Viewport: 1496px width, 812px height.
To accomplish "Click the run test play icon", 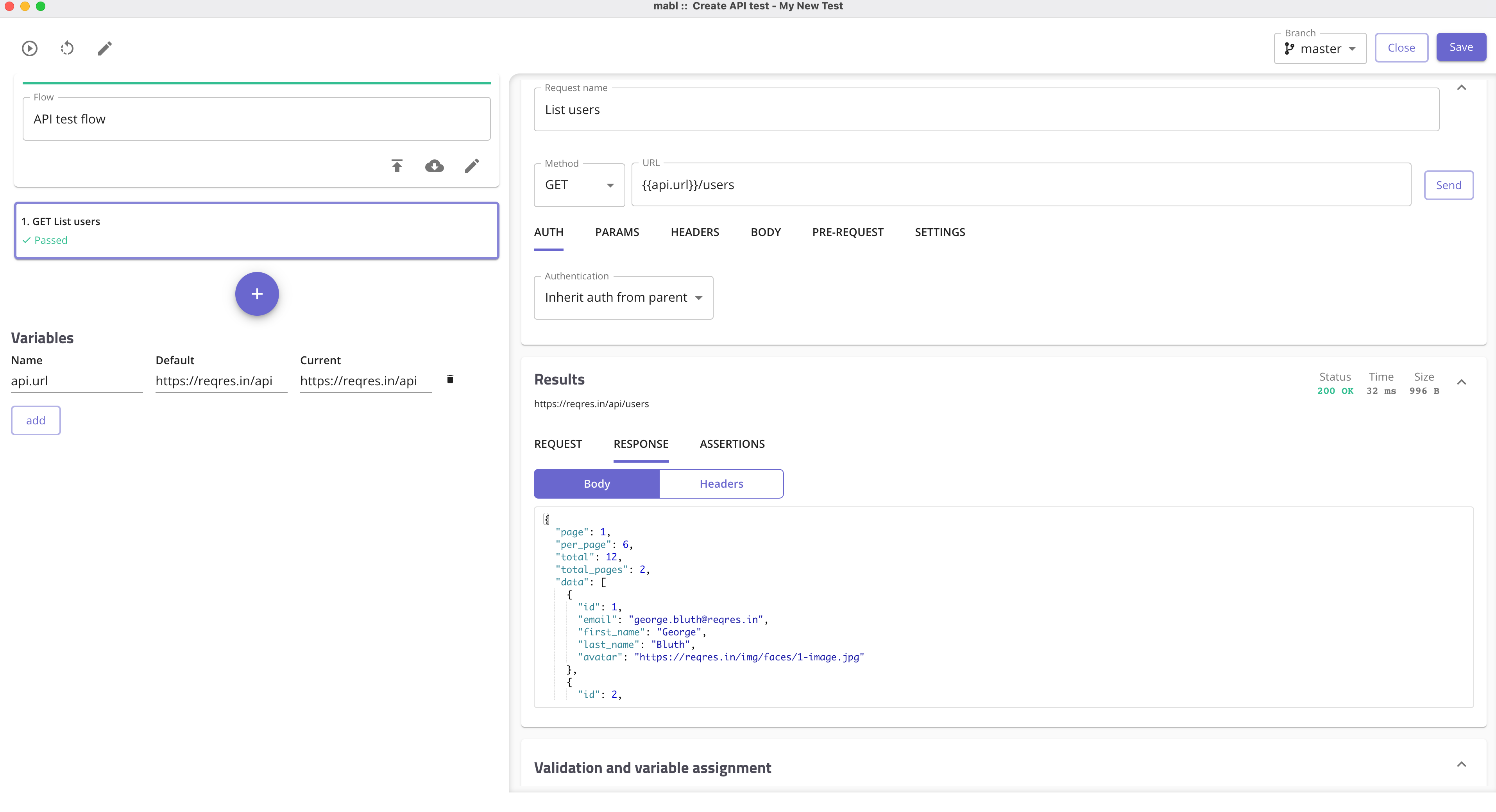I will coord(30,48).
